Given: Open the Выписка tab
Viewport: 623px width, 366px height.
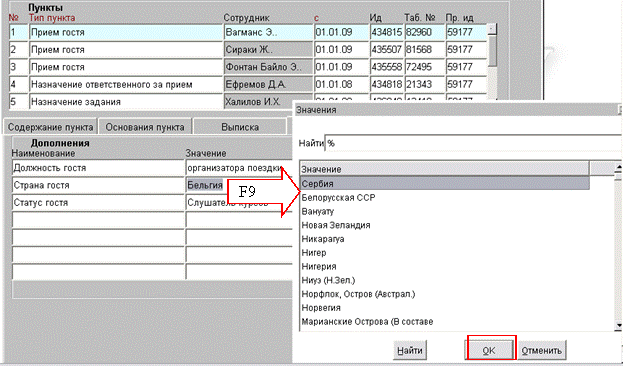Looking at the screenshot, I should (x=240, y=127).
